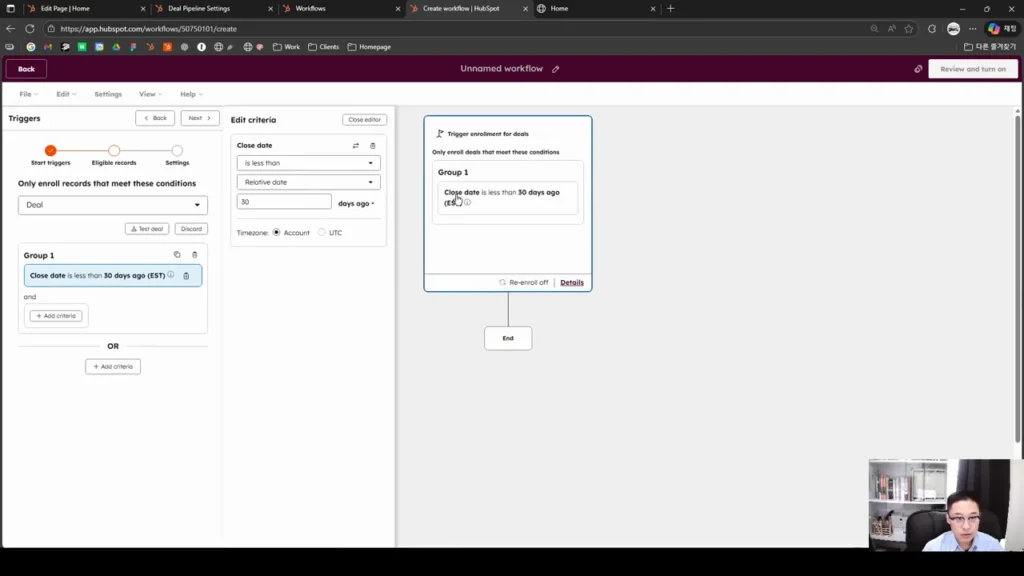This screenshot has width=1024, height=576.
Task: Open the 'days ago' unit dropdown
Action: tap(357, 204)
